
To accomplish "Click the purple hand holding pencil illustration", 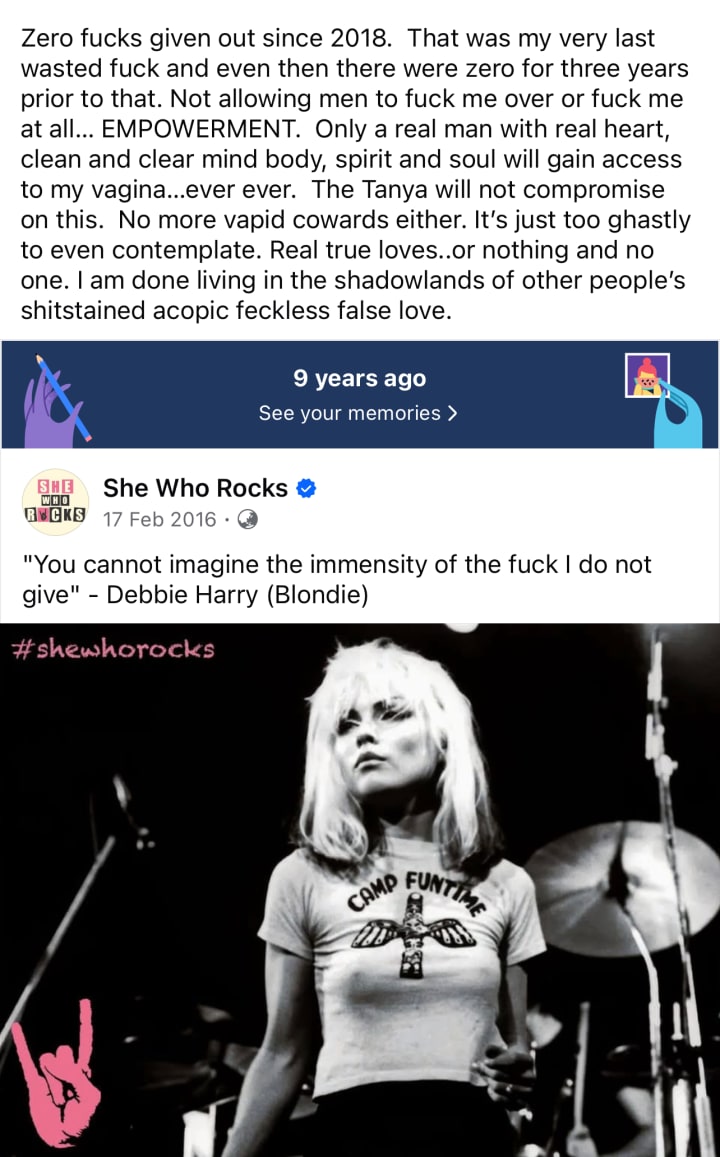I will click(49, 406).
